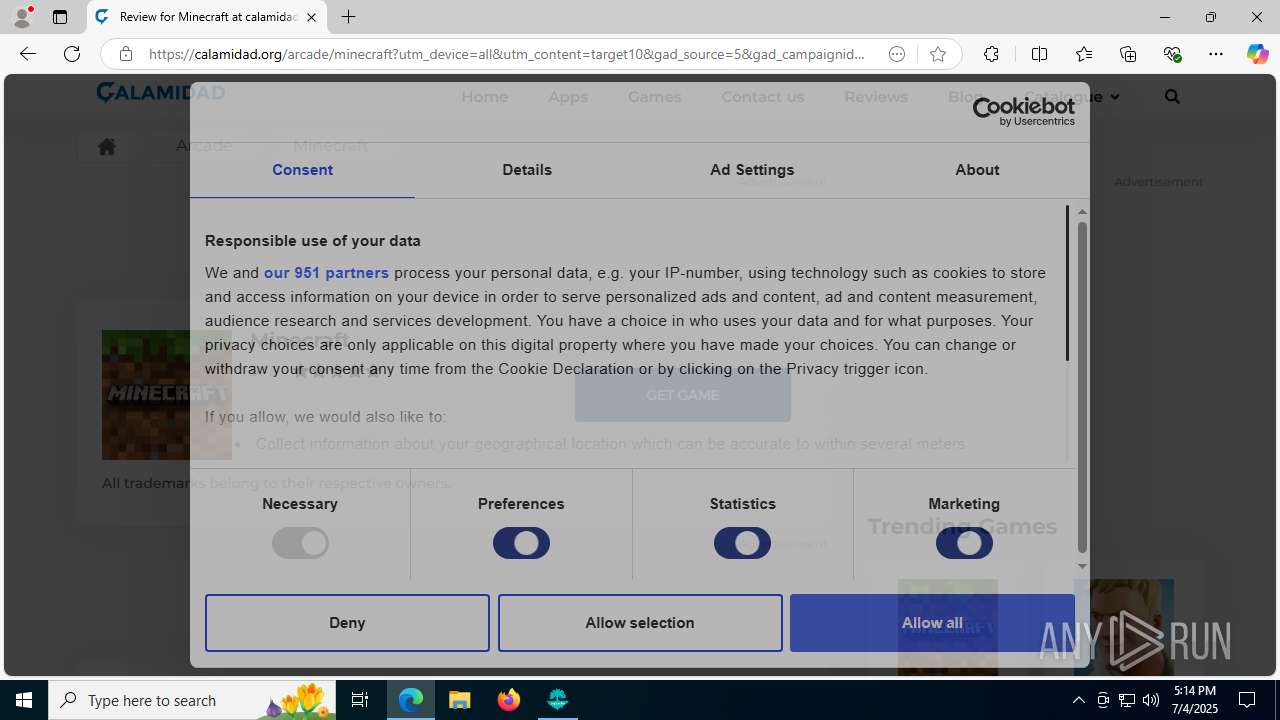View site information lock icon

(x=125, y=54)
